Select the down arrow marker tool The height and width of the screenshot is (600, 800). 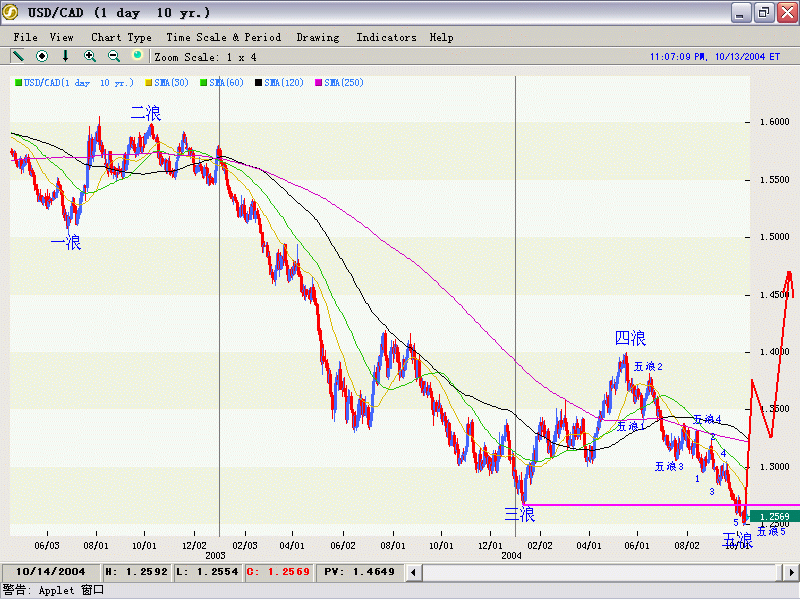(x=66, y=56)
